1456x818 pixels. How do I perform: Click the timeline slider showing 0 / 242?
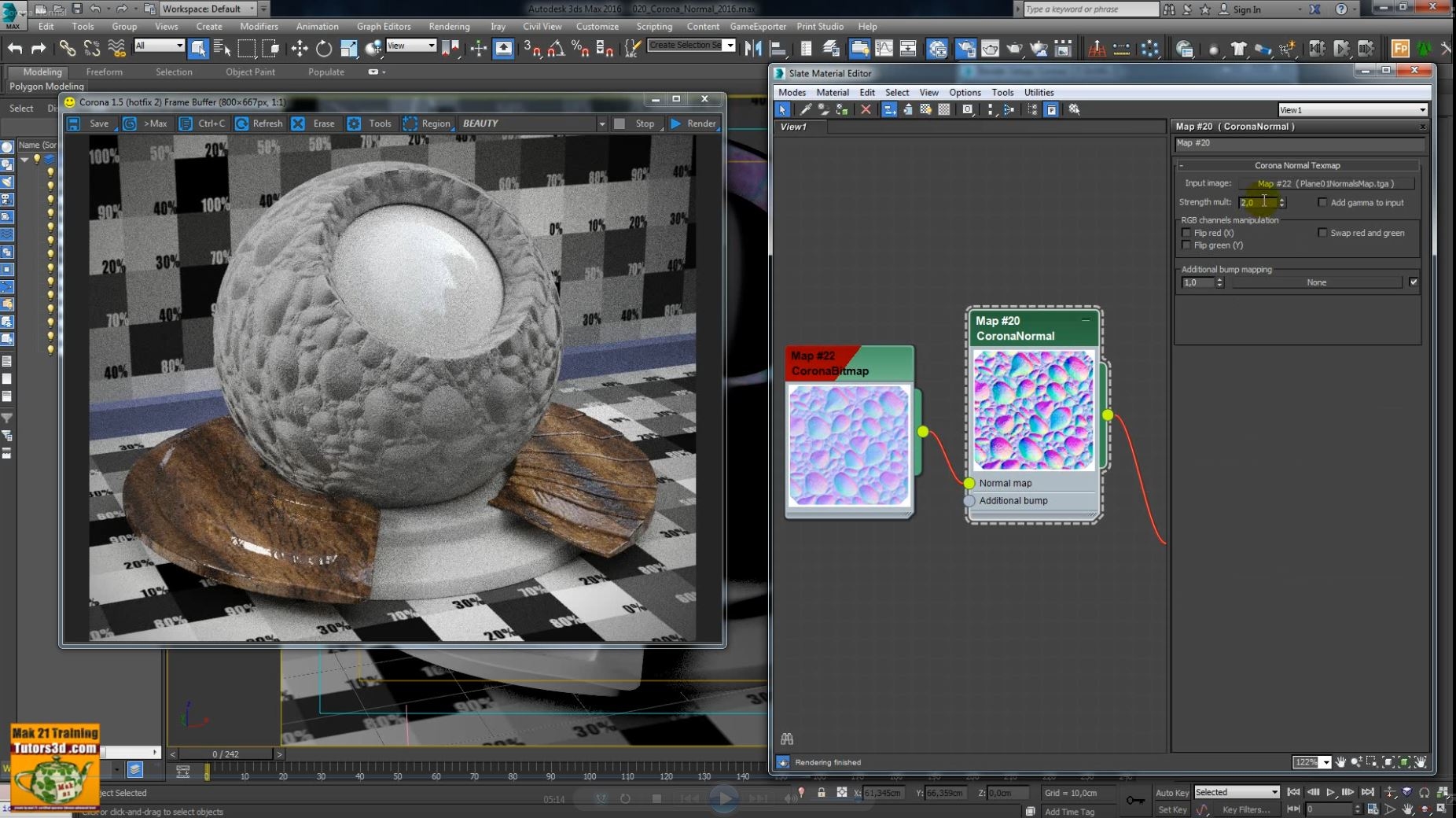click(x=225, y=754)
